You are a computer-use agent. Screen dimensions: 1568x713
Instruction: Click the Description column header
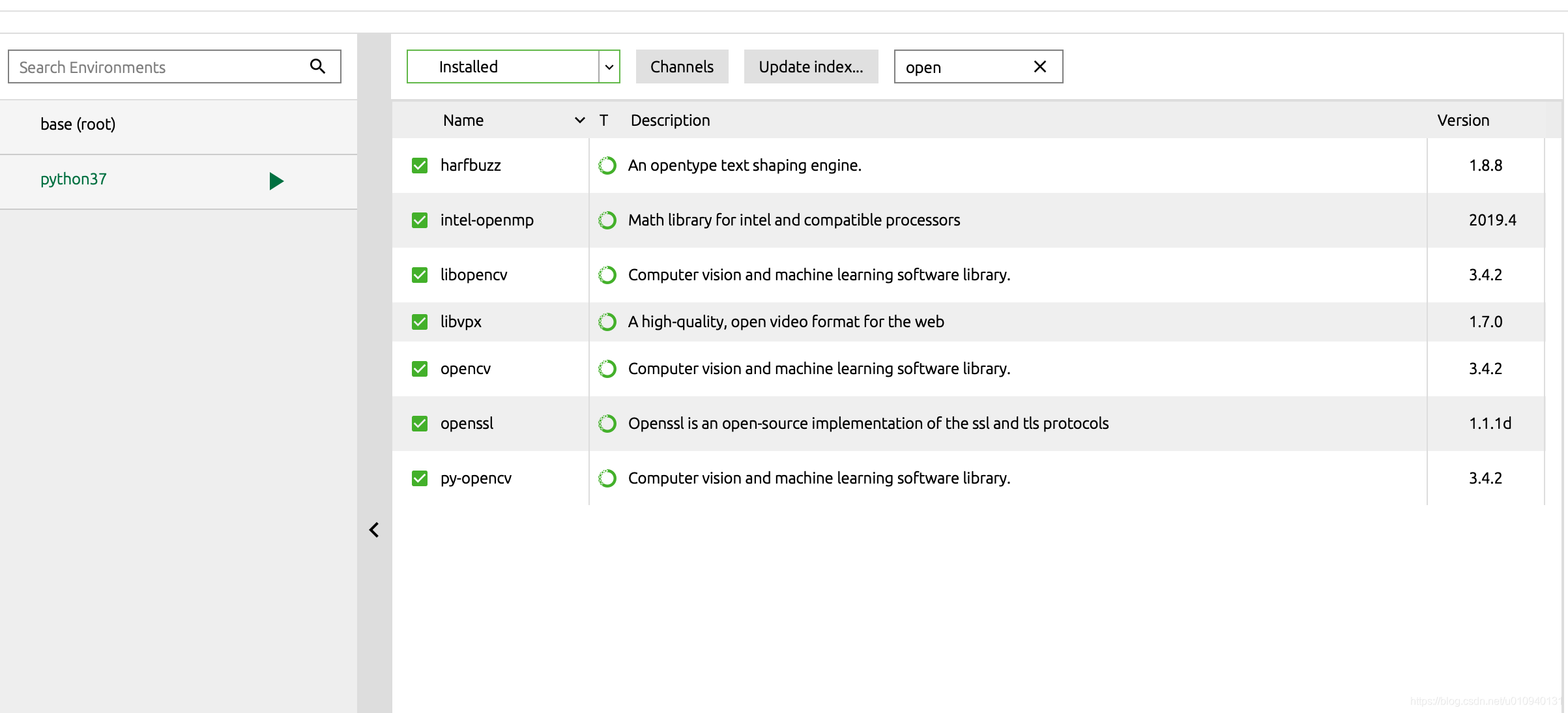670,120
